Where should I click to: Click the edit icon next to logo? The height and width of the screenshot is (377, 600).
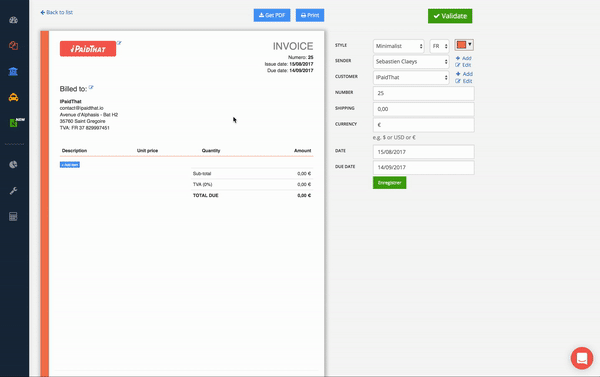pyautogui.click(x=119, y=43)
